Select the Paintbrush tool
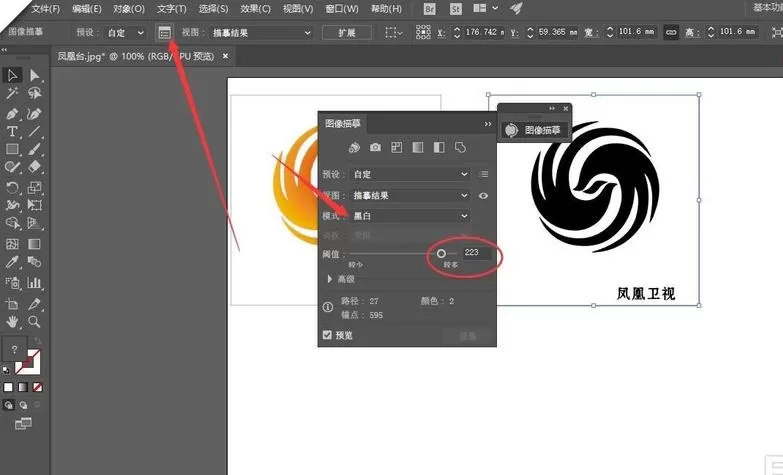This screenshot has width=783, height=475. point(34,149)
